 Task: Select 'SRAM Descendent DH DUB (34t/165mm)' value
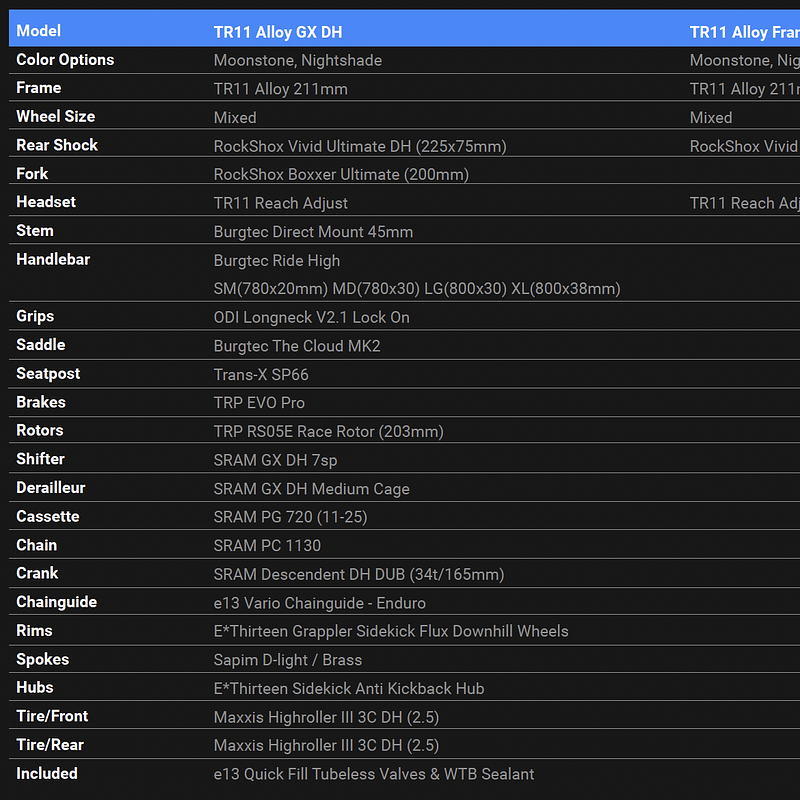[x=359, y=574]
